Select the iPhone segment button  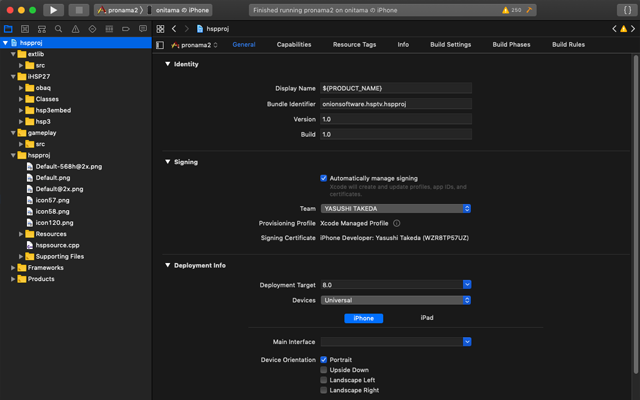[364, 318]
